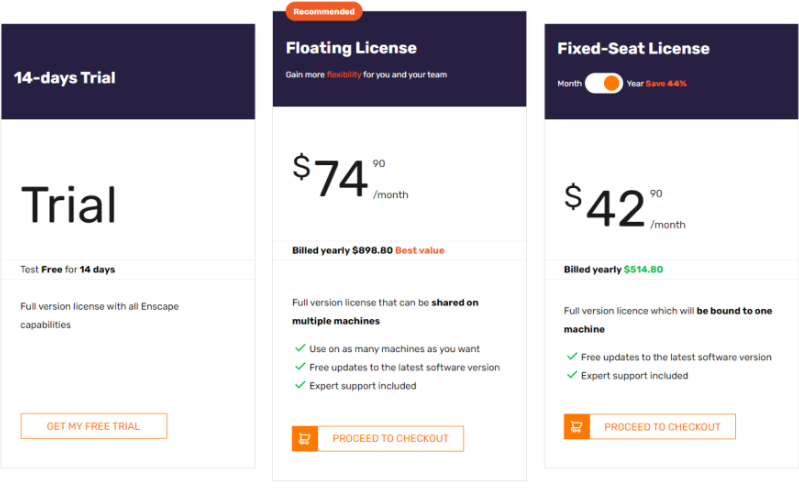This screenshot has width=799, height=492.
Task: Click the Floating License 'Expert support' checkmark
Action: pyautogui.click(x=300, y=385)
